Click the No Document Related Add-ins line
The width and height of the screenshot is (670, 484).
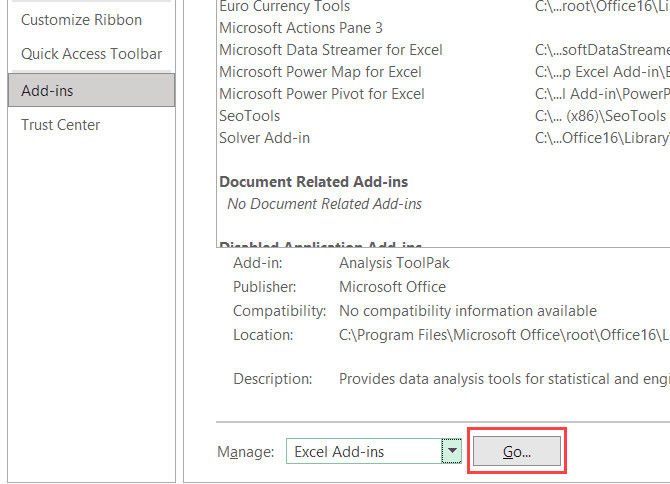point(324,204)
